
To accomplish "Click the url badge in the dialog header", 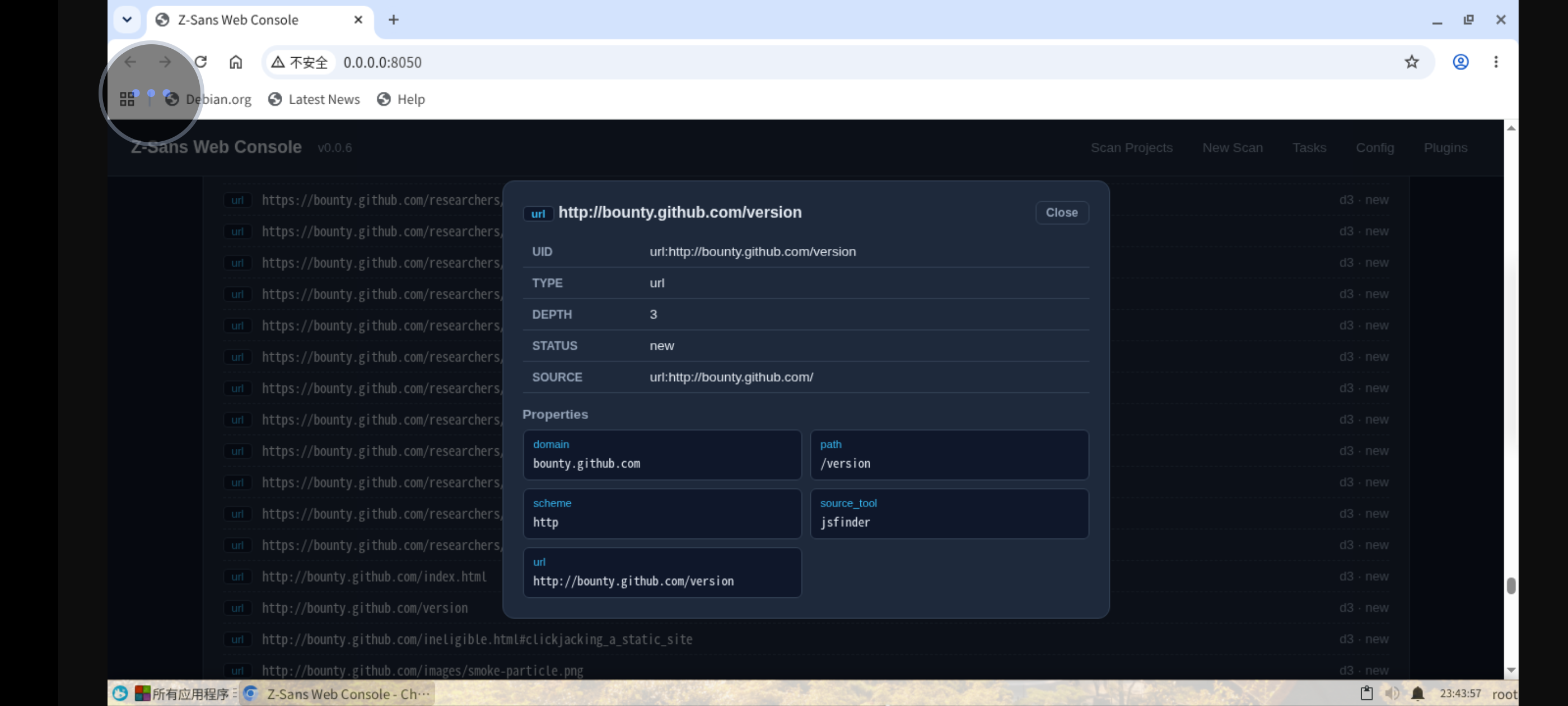I will (538, 214).
